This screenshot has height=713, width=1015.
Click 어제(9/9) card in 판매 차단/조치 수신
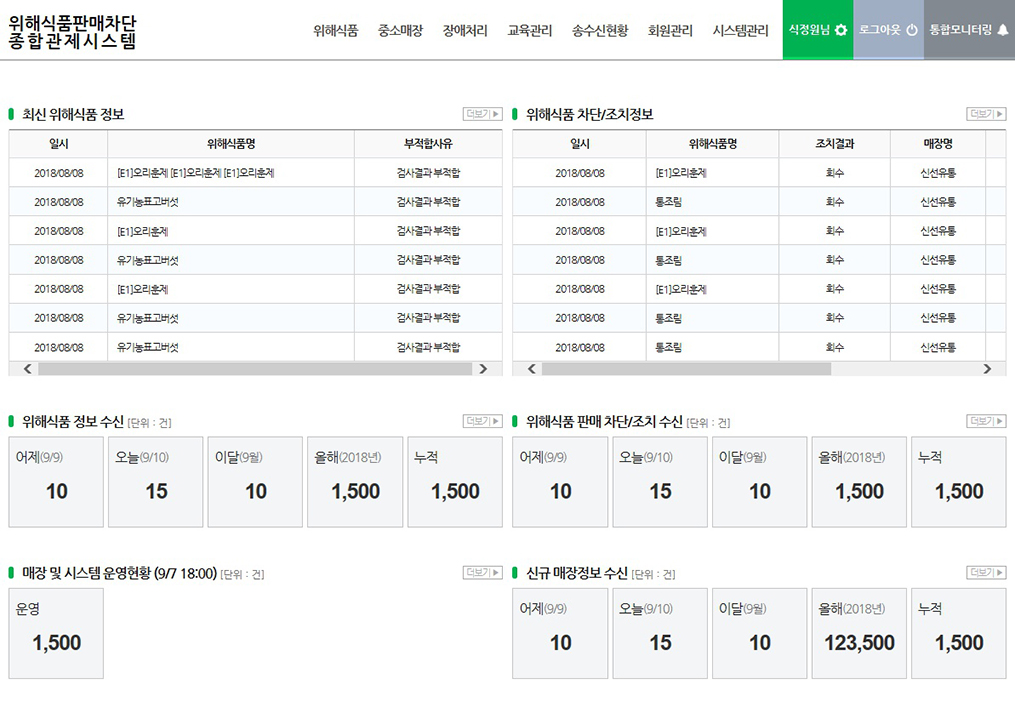pyautogui.click(x=560, y=481)
